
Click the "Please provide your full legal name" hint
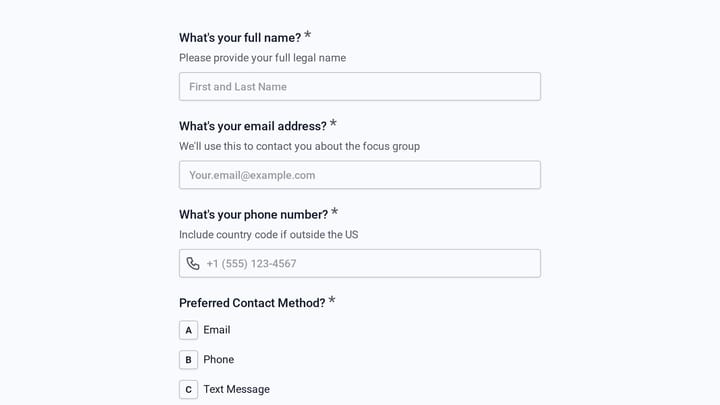(x=263, y=58)
